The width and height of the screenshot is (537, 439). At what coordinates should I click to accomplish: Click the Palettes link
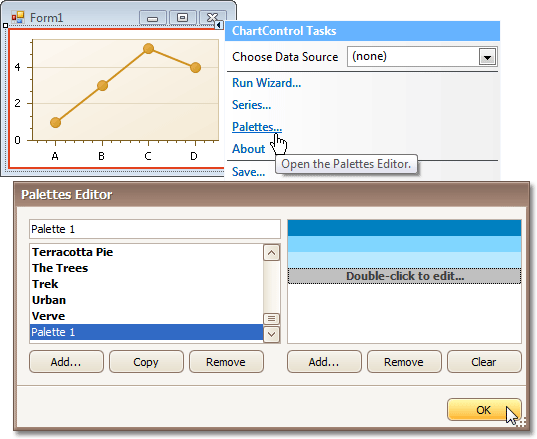[x=257, y=127]
